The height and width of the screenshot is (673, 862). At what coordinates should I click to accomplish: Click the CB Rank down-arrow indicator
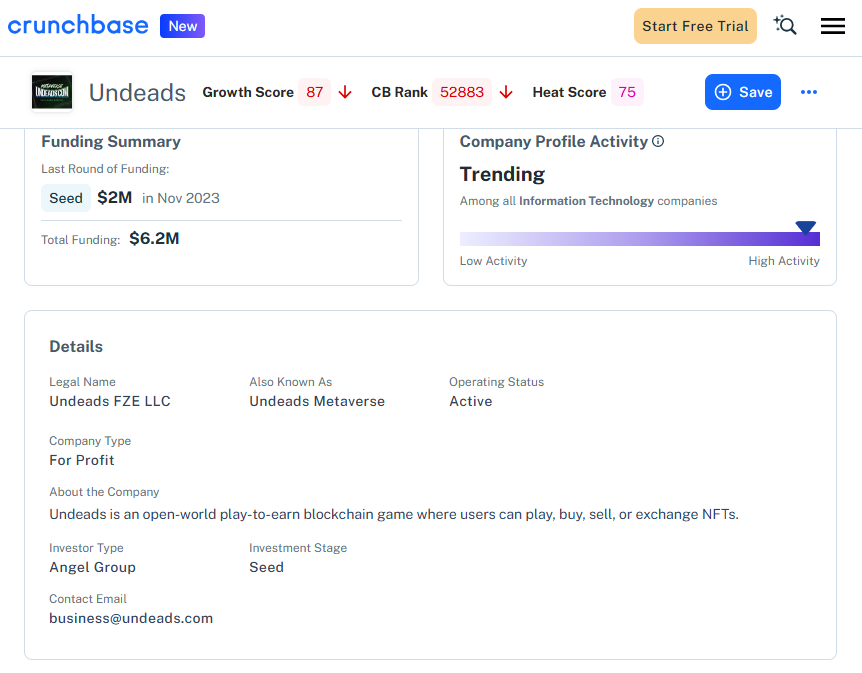click(506, 91)
